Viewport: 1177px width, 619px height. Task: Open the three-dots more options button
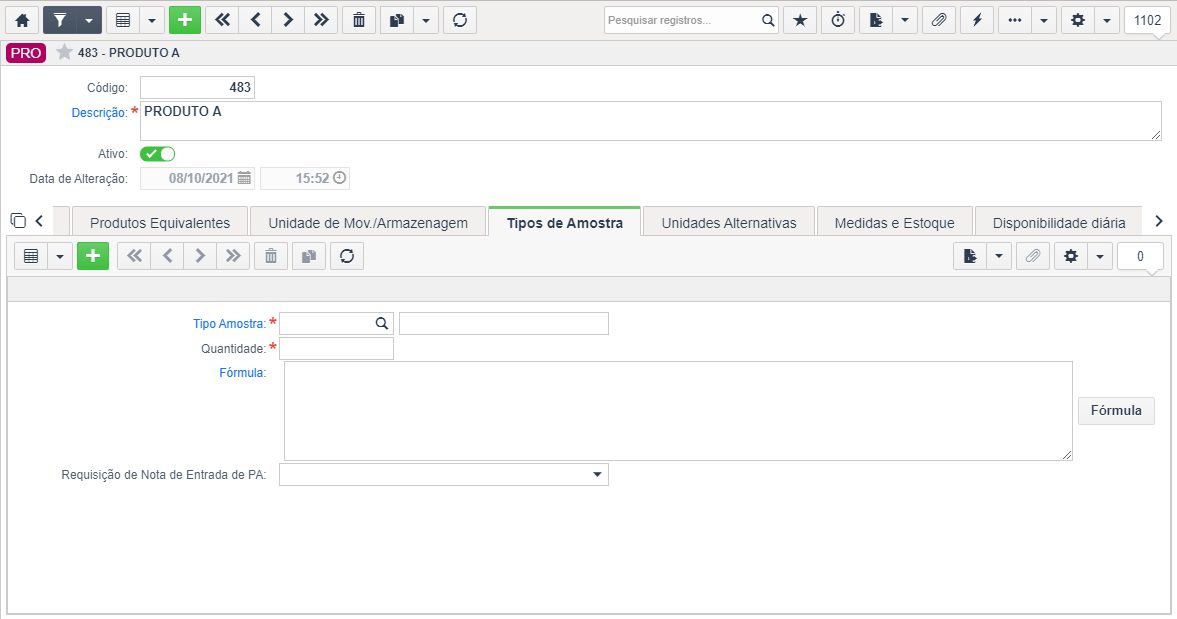pyautogui.click(x=1015, y=20)
